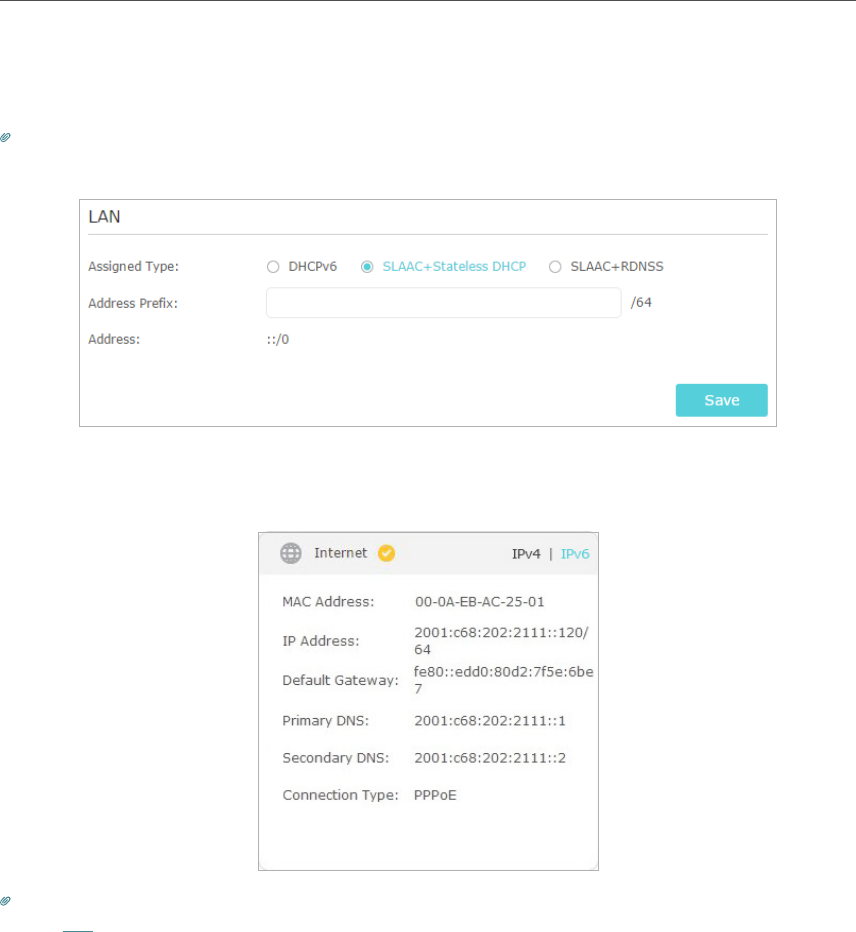Select the DHCPv6 radio button

[273, 267]
